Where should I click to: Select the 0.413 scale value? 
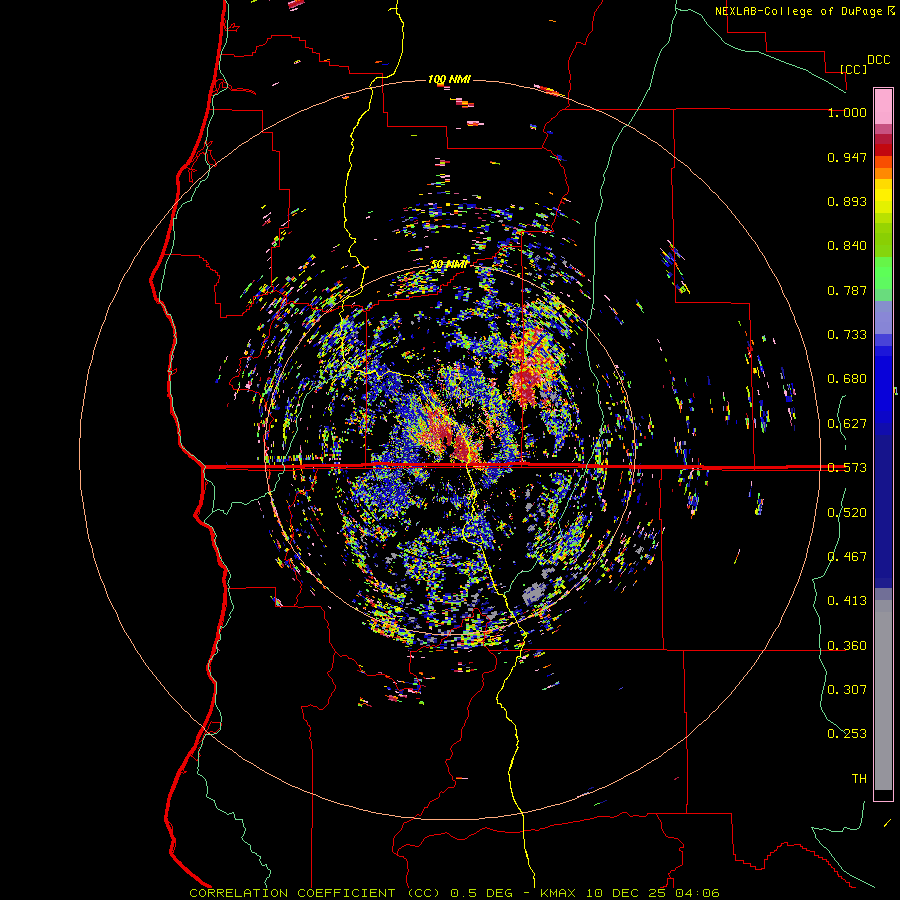coord(847,601)
